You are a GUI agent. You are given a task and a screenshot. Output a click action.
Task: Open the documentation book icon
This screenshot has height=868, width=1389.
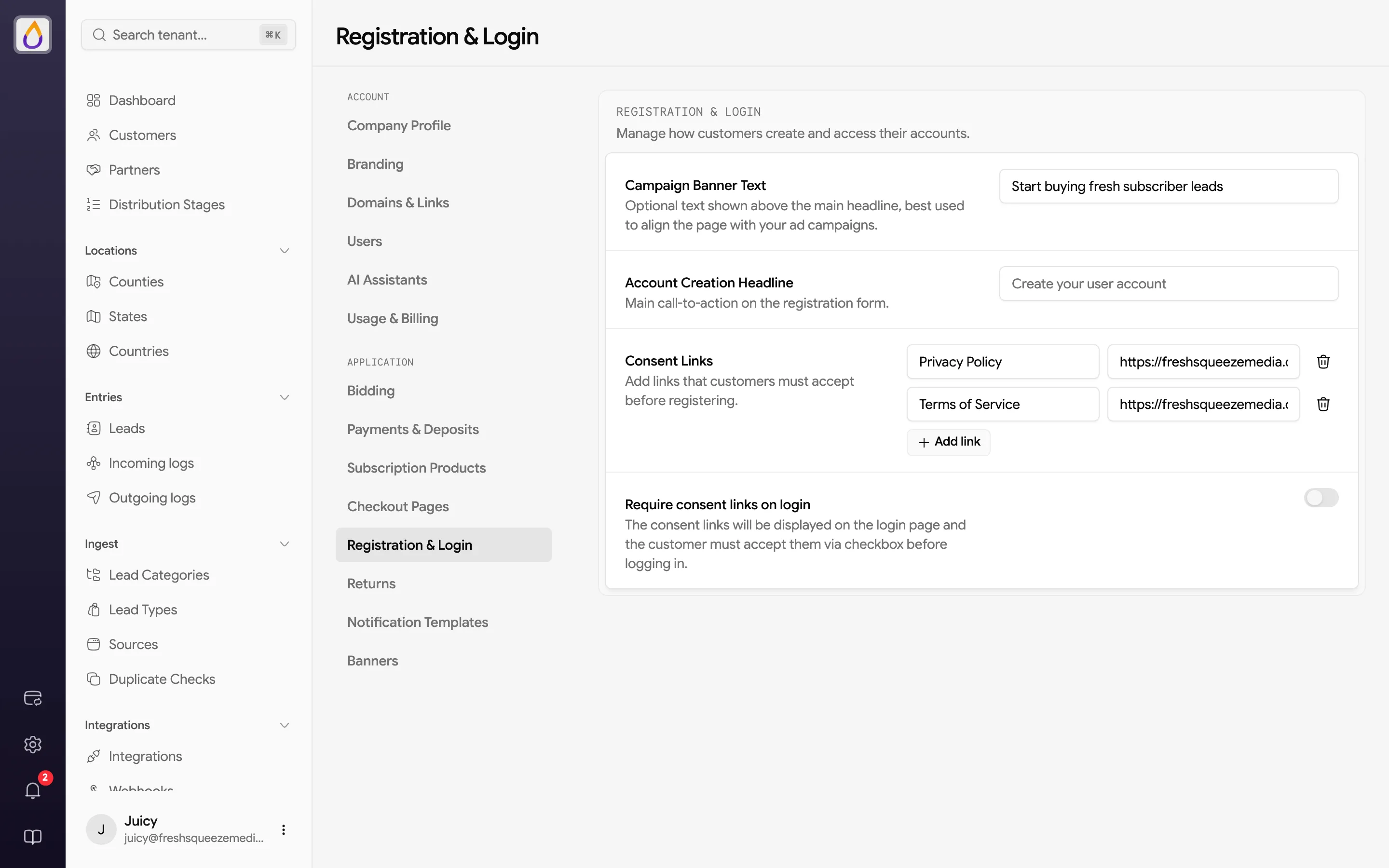click(x=33, y=837)
